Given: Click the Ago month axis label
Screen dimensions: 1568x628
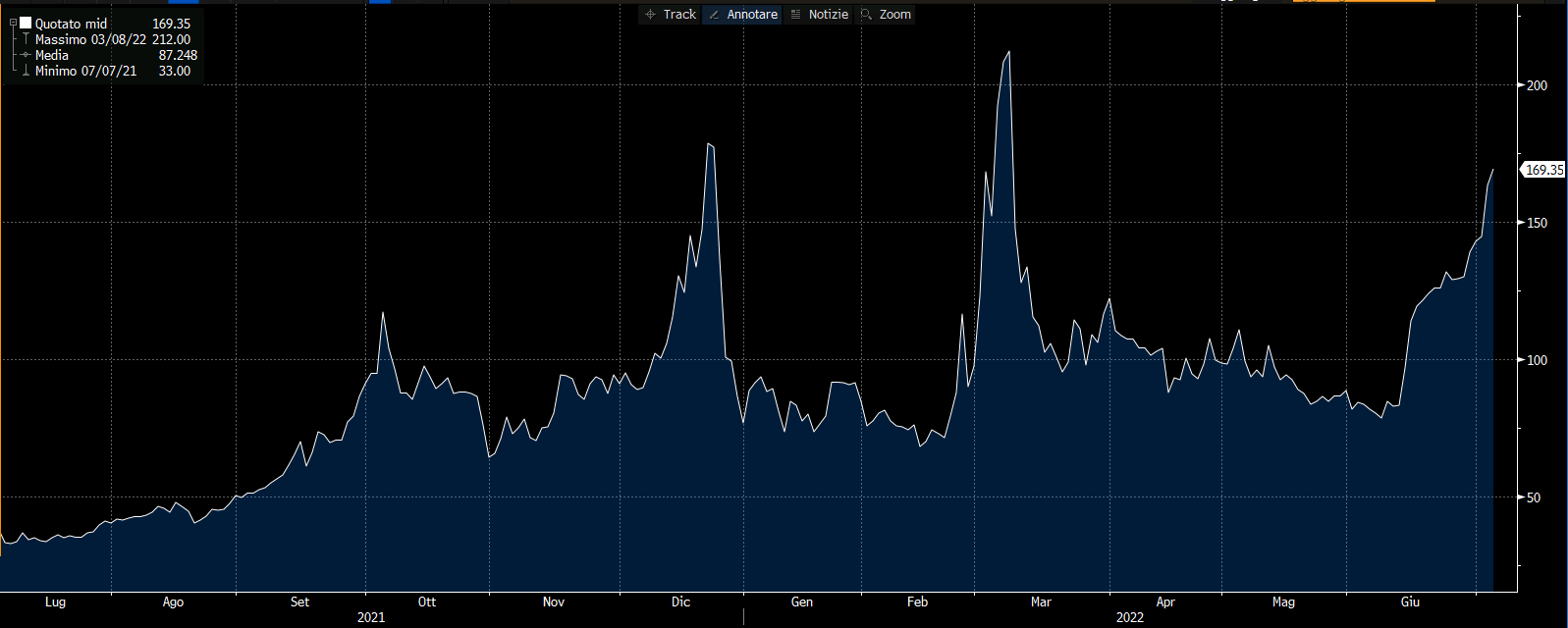Looking at the screenshot, I should pyautogui.click(x=173, y=602).
